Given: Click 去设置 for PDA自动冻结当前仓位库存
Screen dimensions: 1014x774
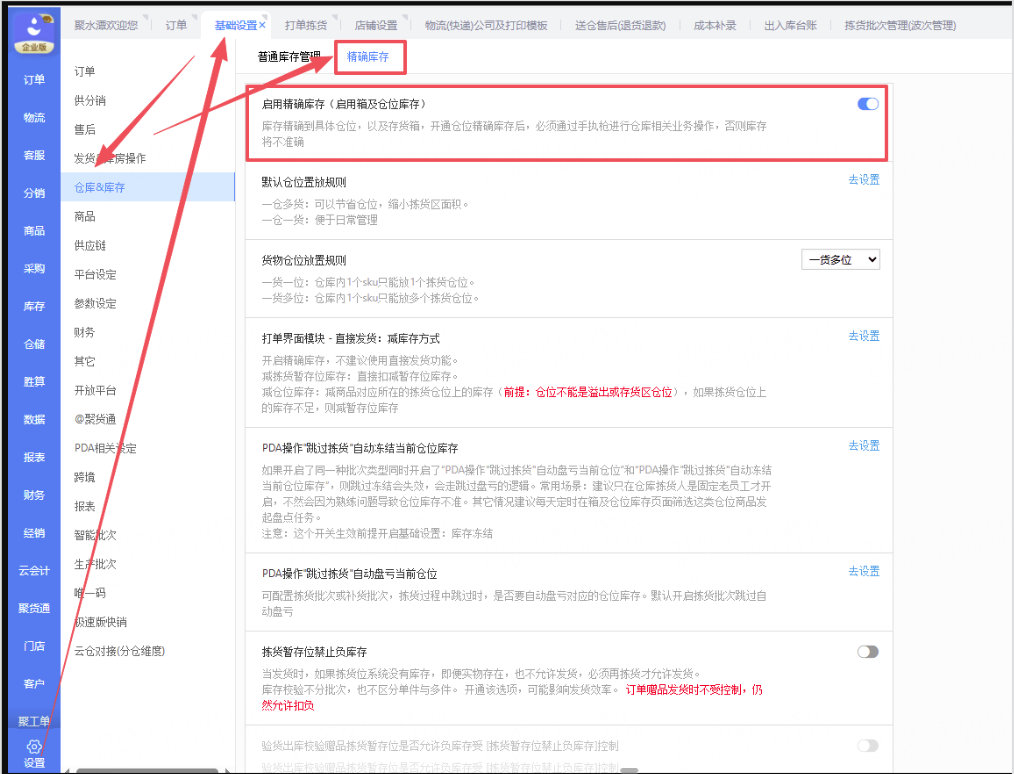Looking at the screenshot, I should [x=863, y=446].
